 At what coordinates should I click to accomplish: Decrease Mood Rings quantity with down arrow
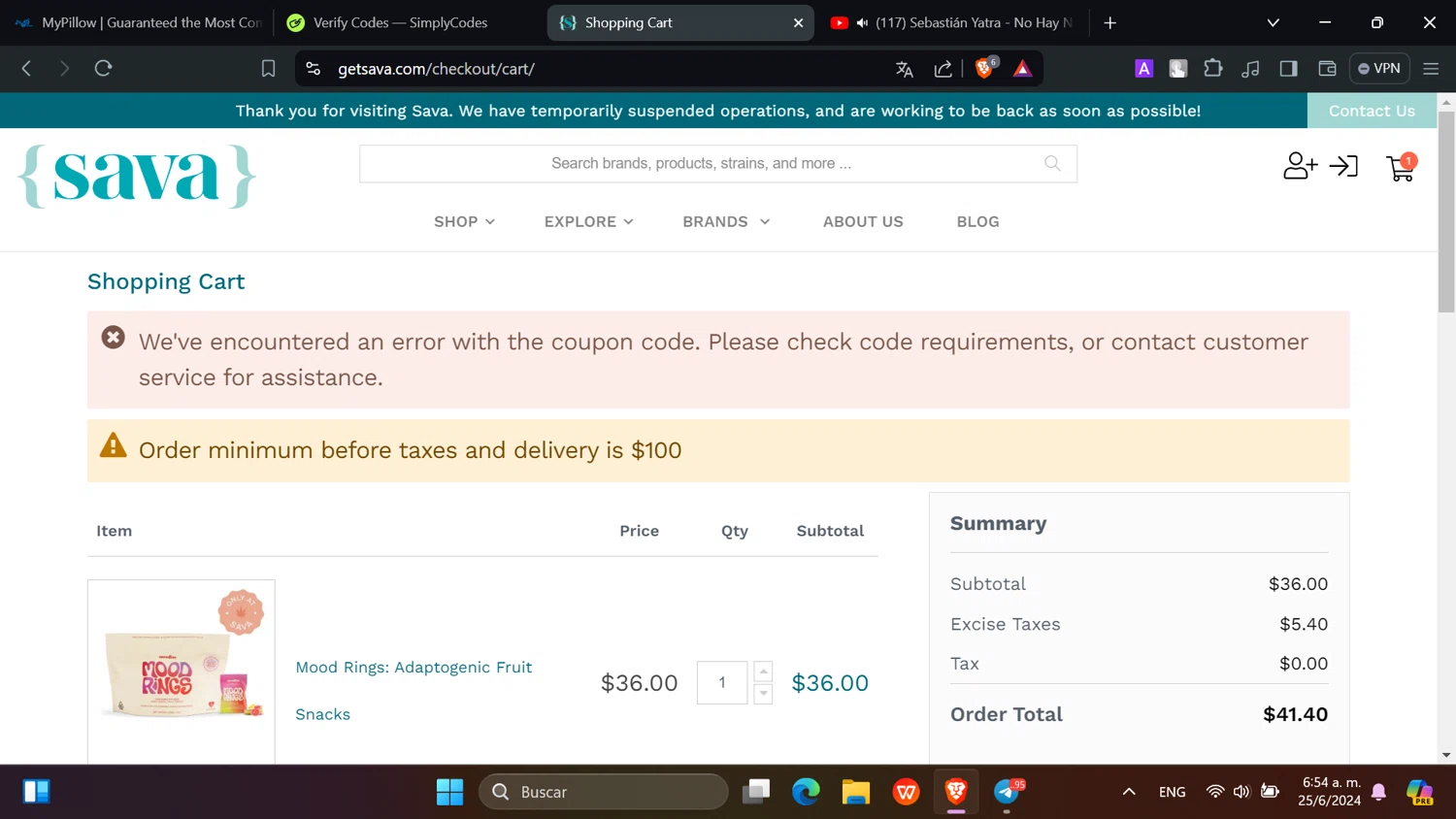coord(763,694)
